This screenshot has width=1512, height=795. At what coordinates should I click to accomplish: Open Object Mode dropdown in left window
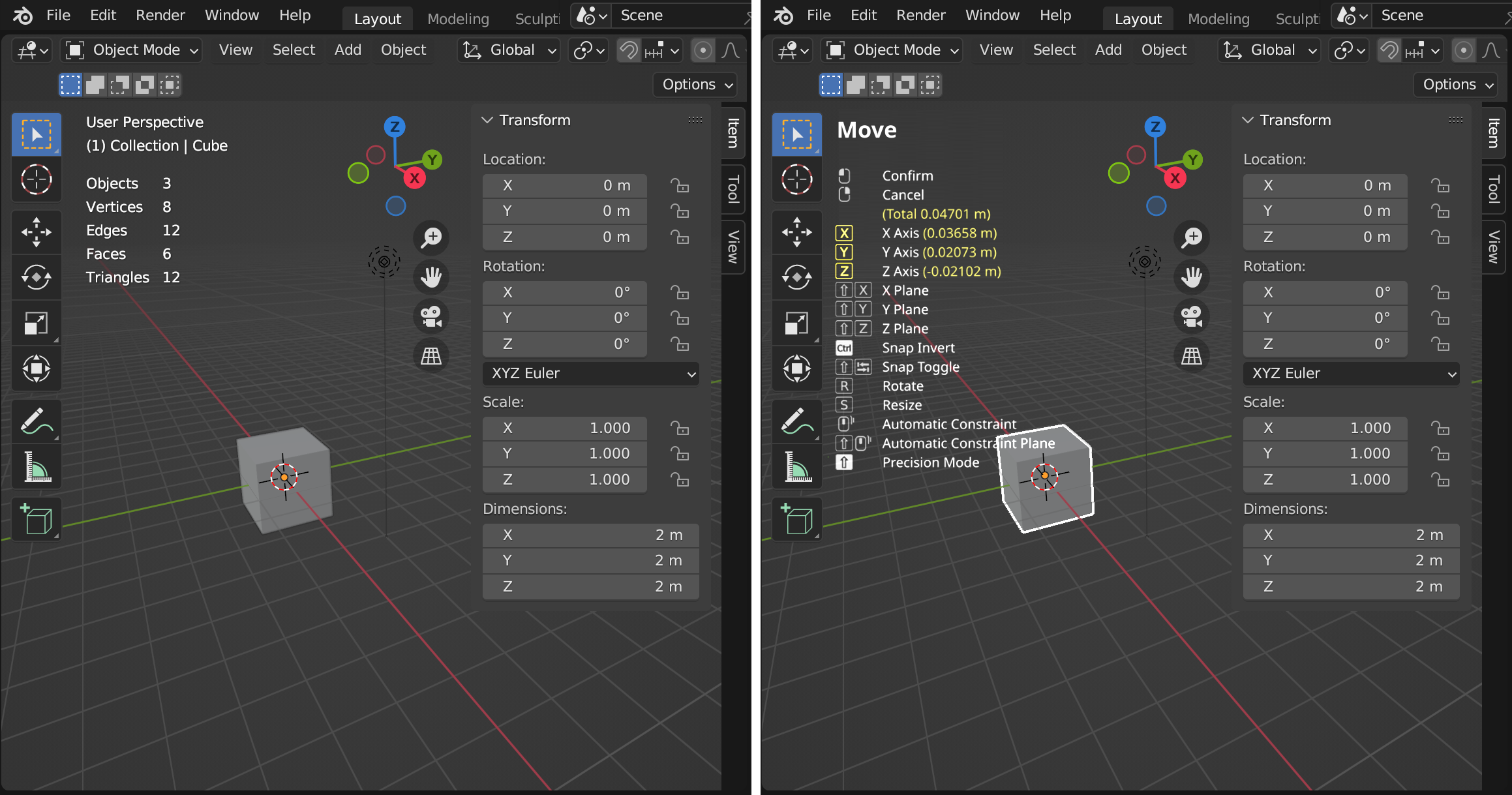point(131,50)
